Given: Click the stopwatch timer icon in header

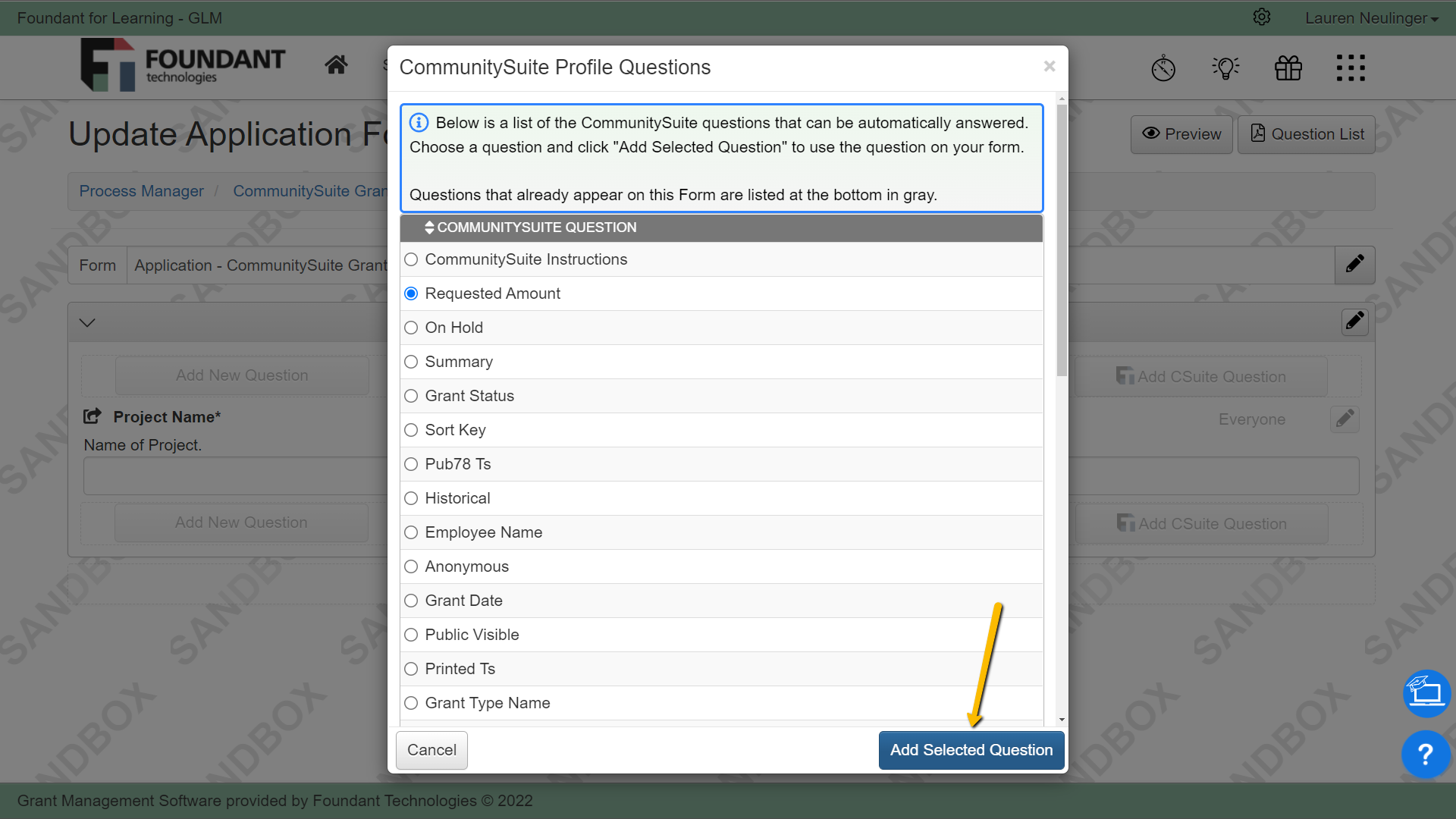Looking at the screenshot, I should 1163,67.
